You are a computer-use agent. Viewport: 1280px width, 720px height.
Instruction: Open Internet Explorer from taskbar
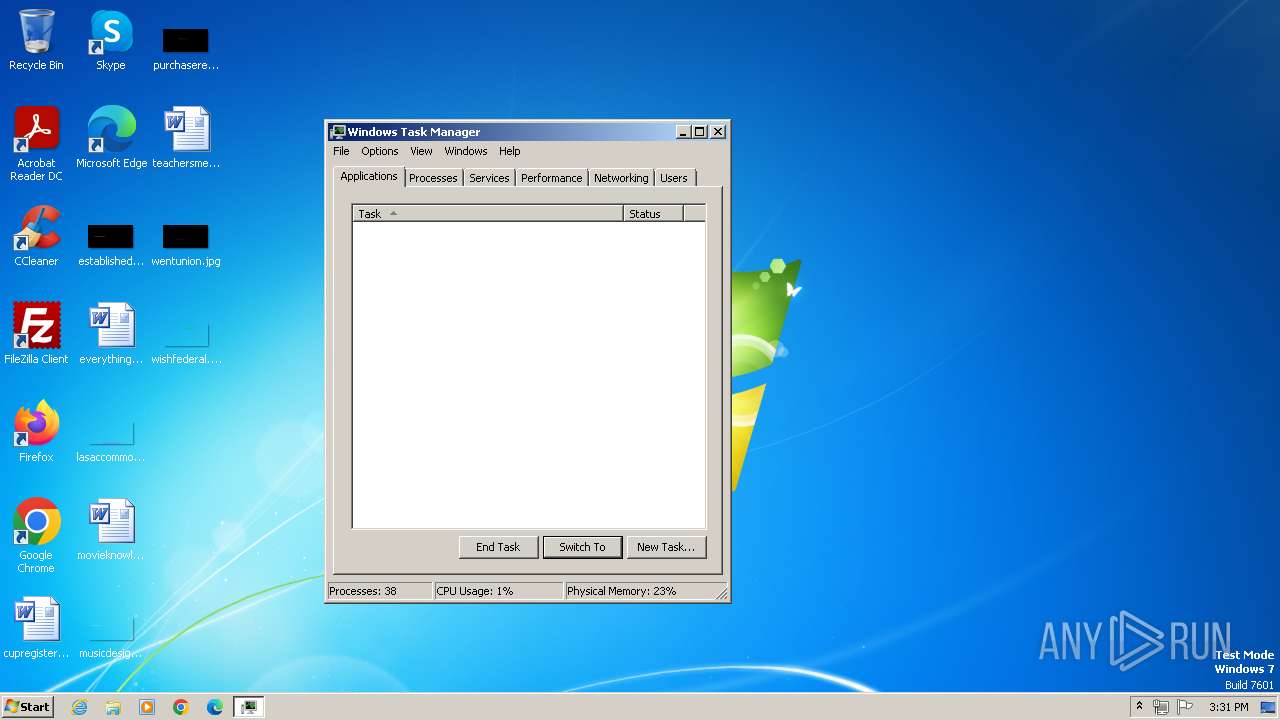79,707
